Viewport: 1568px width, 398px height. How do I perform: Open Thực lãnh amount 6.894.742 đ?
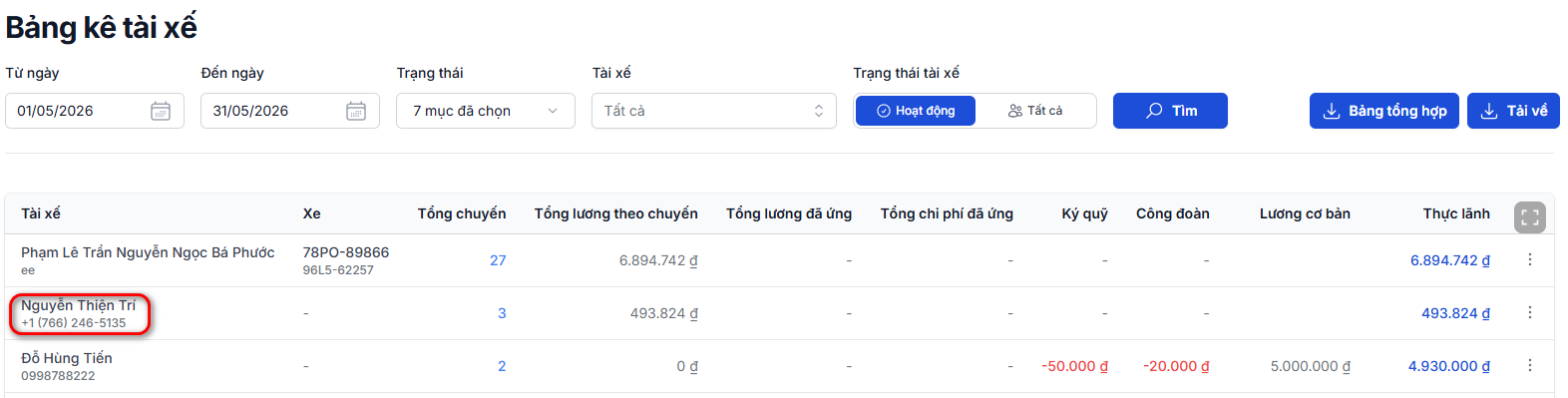pyautogui.click(x=1450, y=260)
